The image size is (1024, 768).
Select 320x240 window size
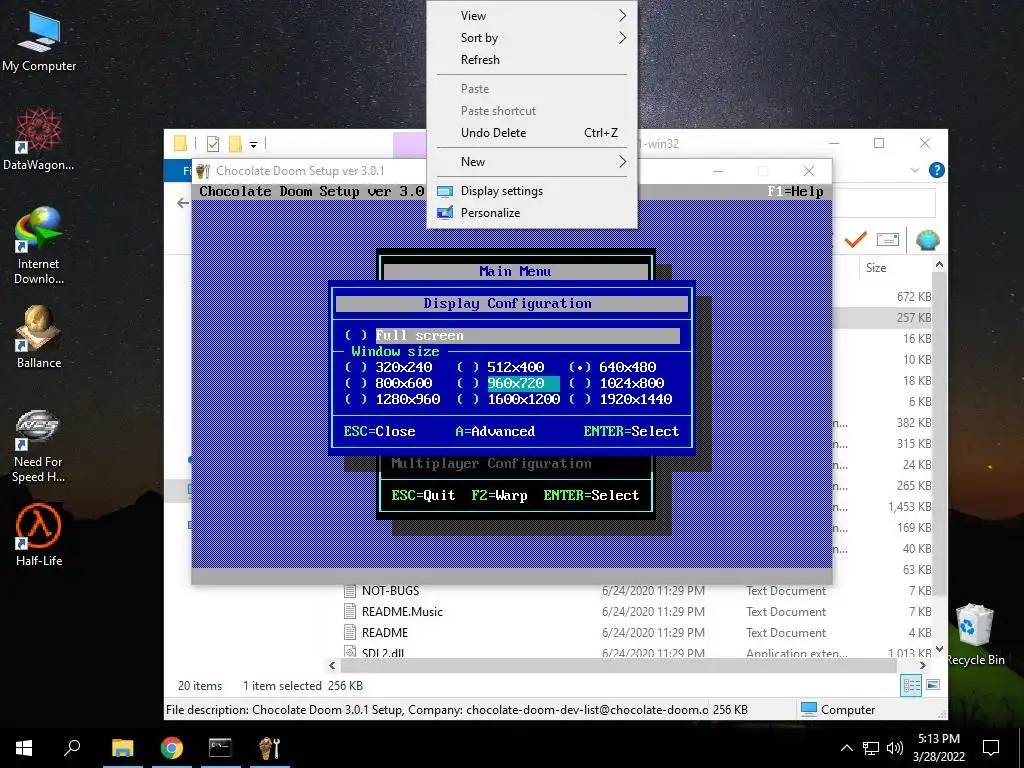389,367
